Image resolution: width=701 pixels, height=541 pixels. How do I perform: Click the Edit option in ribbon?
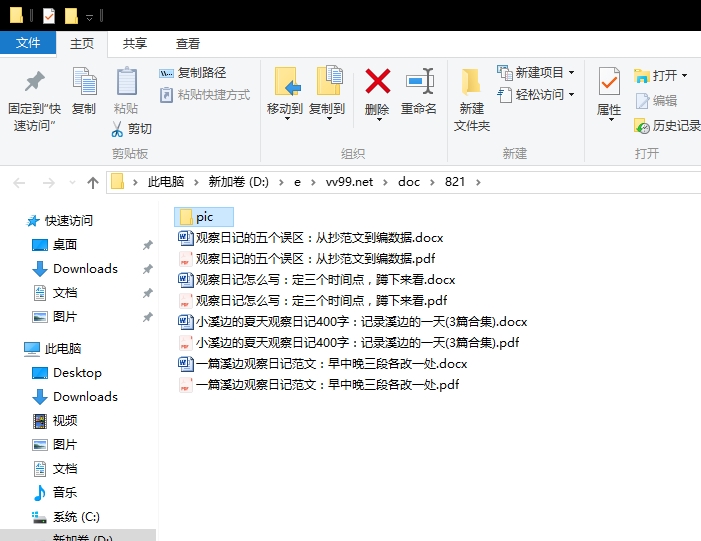[656, 101]
